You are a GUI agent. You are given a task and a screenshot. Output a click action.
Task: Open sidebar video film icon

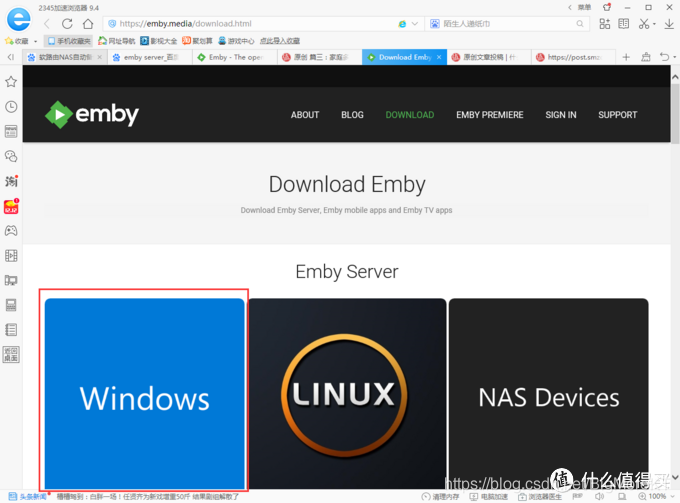point(11,255)
